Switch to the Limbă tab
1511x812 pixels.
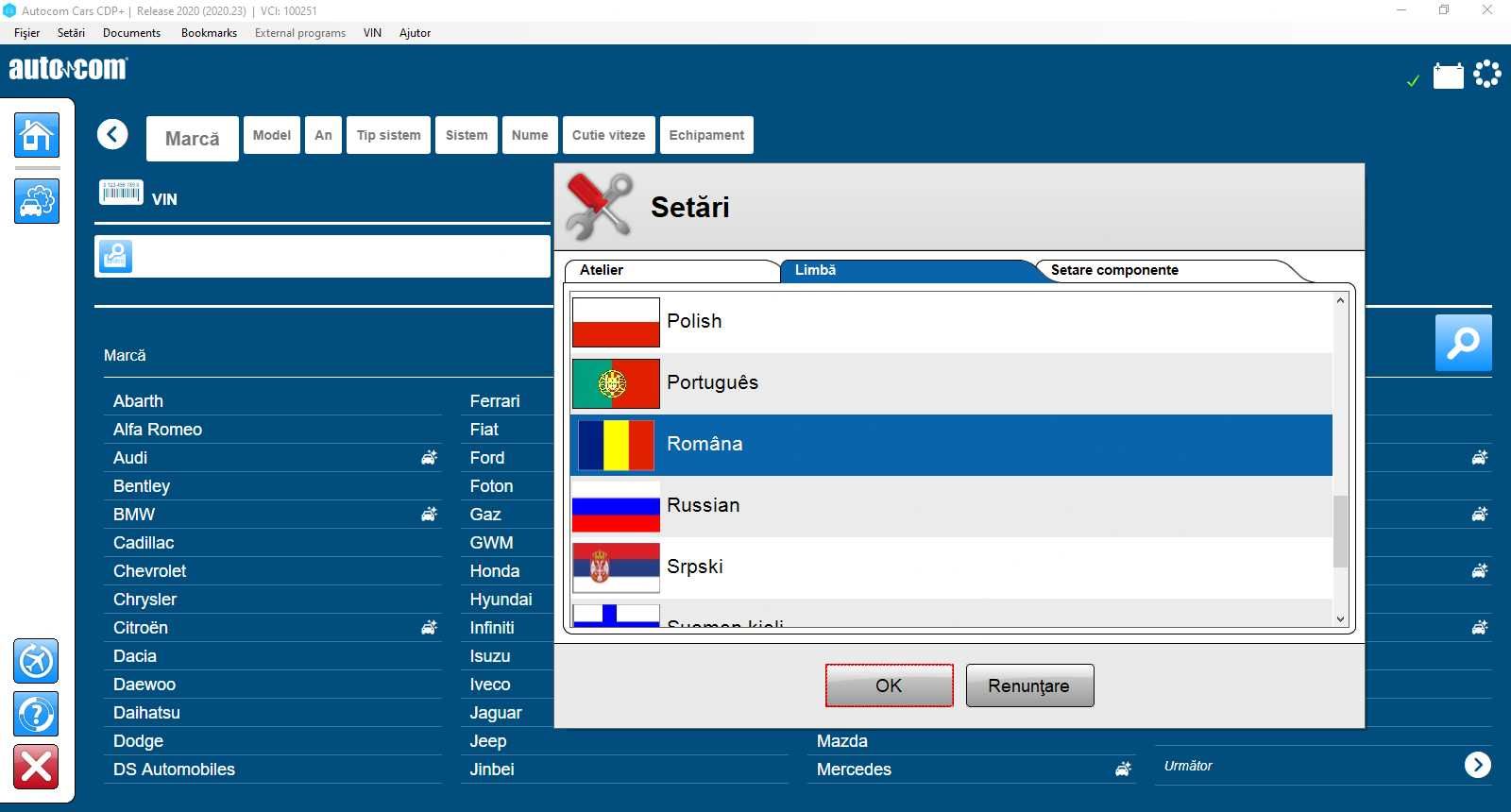(908, 271)
